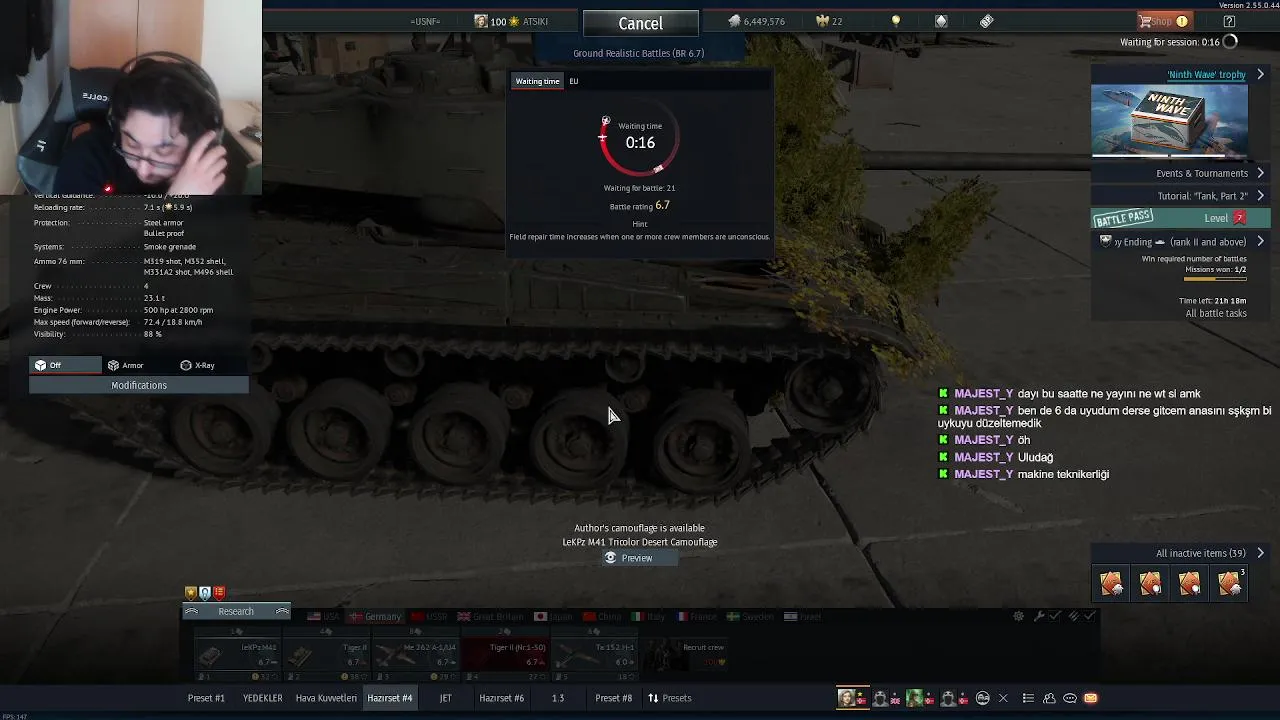
Task: Select the EU server tab
Action: tap(573, 81)
